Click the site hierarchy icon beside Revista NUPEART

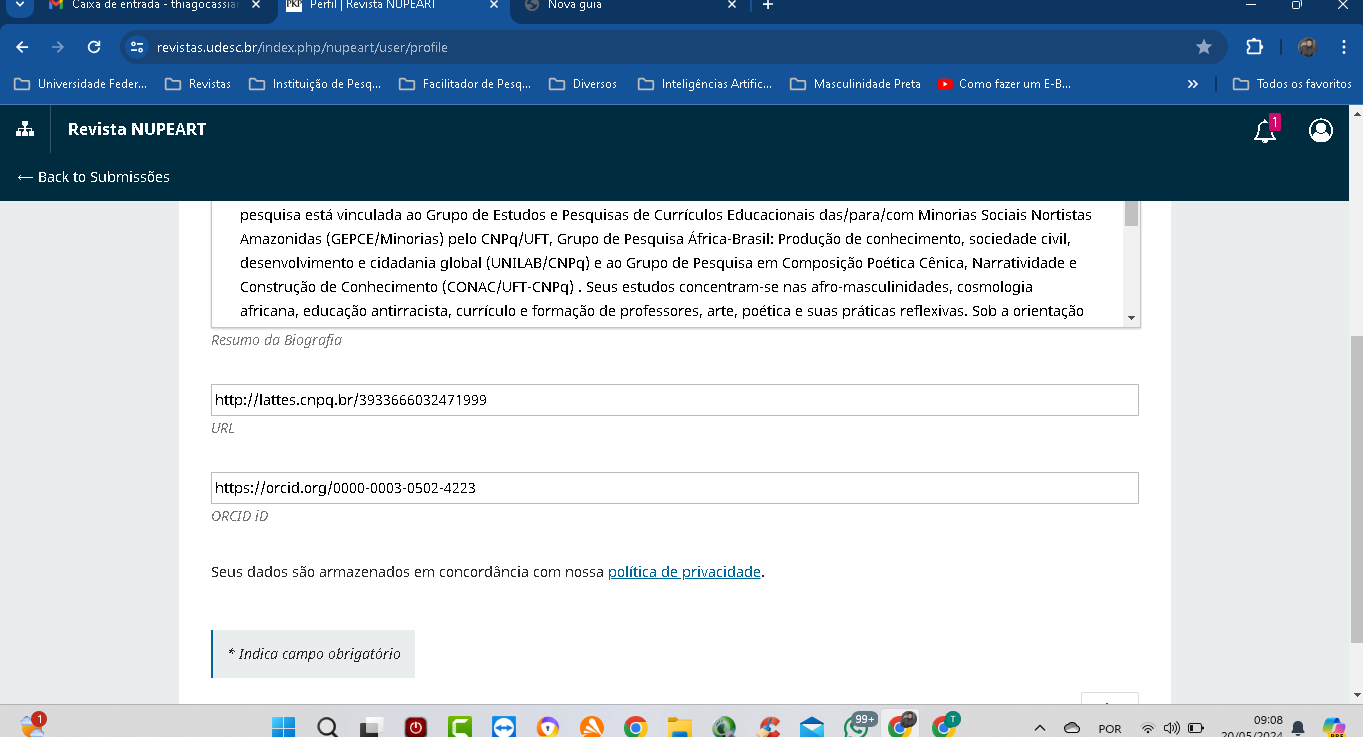coord(25,129)
